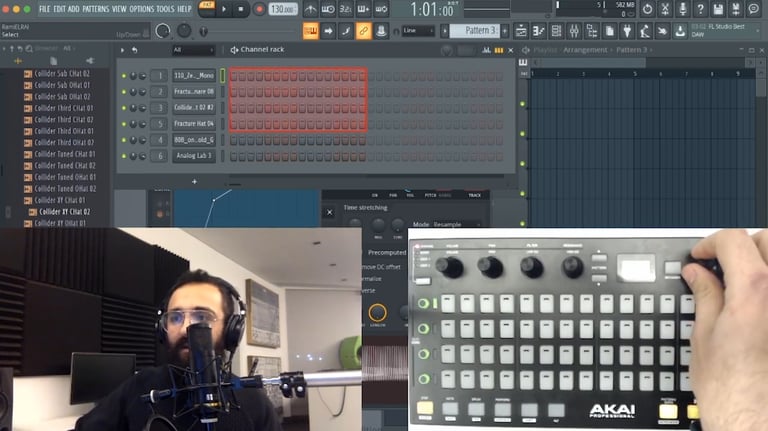Open the Line snap dropdown
The height and width of the screenshot is (431, 768).
[418, 31]
